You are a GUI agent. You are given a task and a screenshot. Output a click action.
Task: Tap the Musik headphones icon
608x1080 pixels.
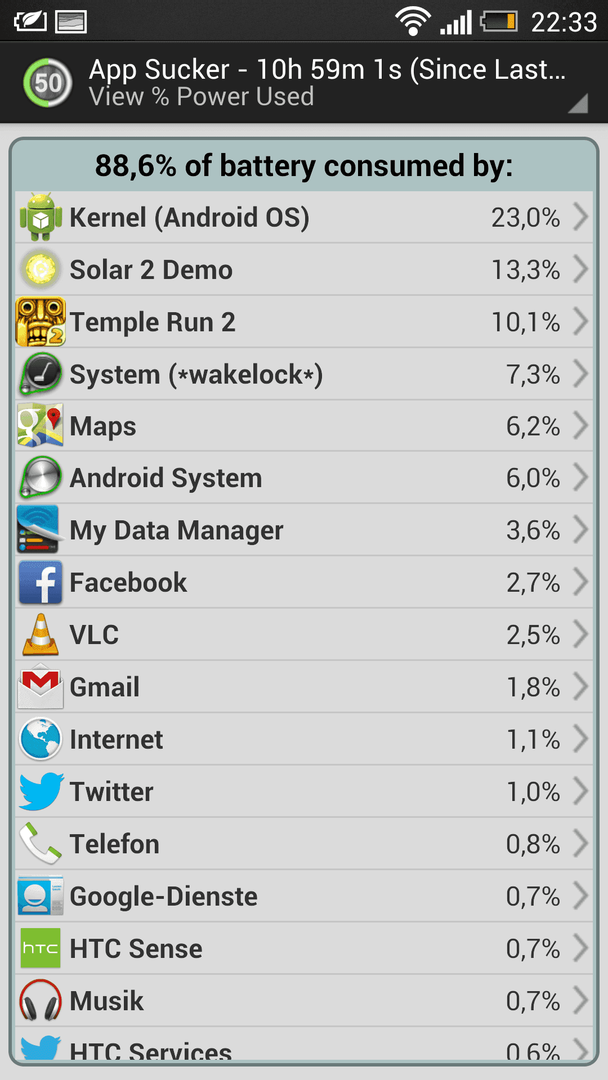[41, 1001]
